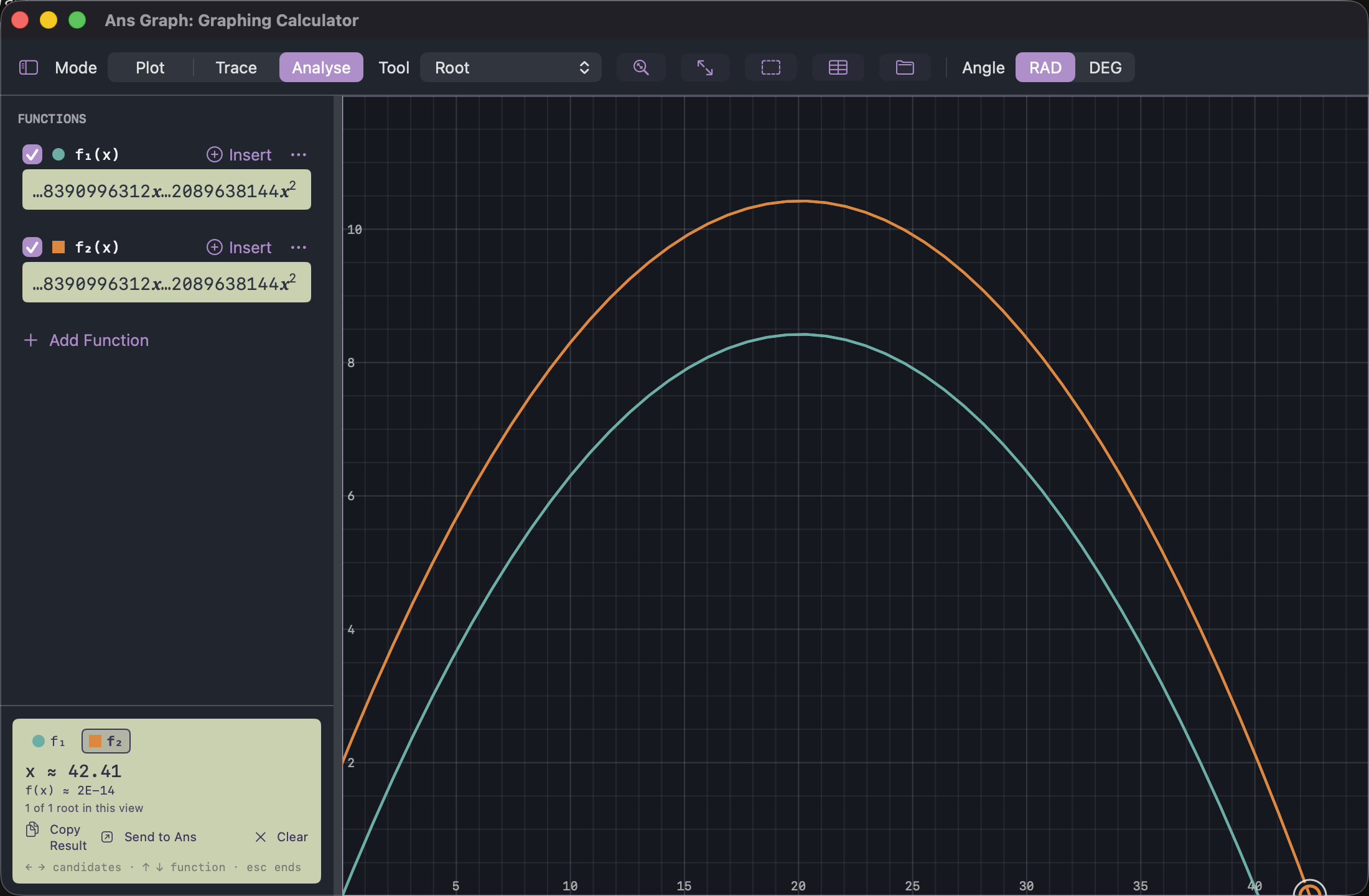Select RAD angle unit
Viewport: 1369px width, 896px height.
[1045, 67]
